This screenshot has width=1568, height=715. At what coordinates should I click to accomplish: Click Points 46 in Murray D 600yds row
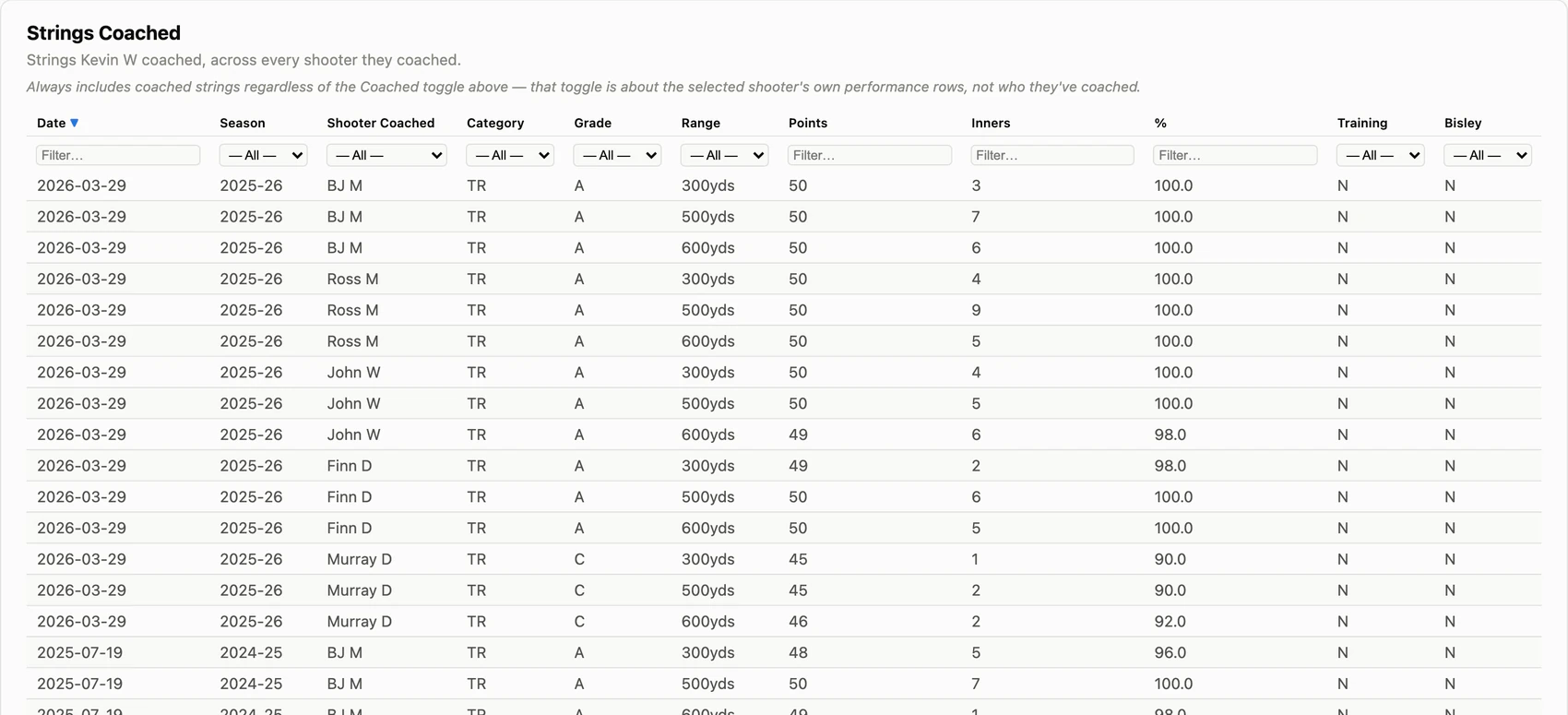coord(798,622)
